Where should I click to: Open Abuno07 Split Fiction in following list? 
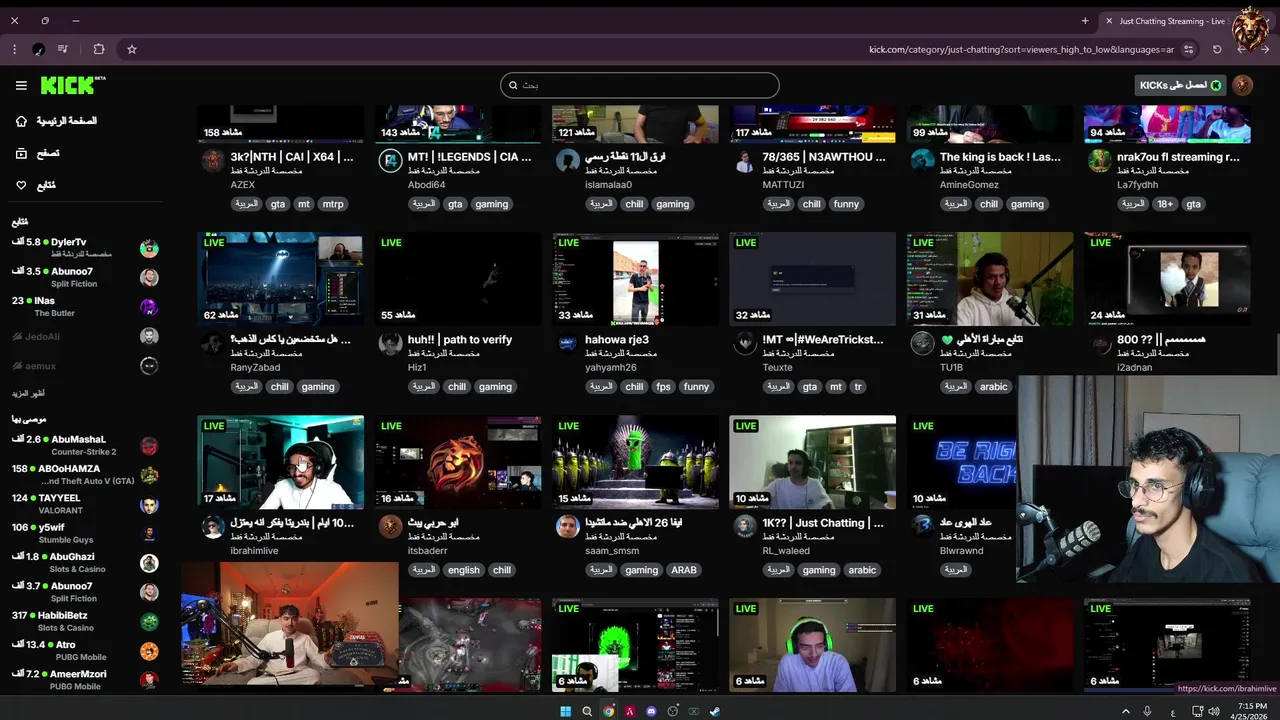coord(85,277)
